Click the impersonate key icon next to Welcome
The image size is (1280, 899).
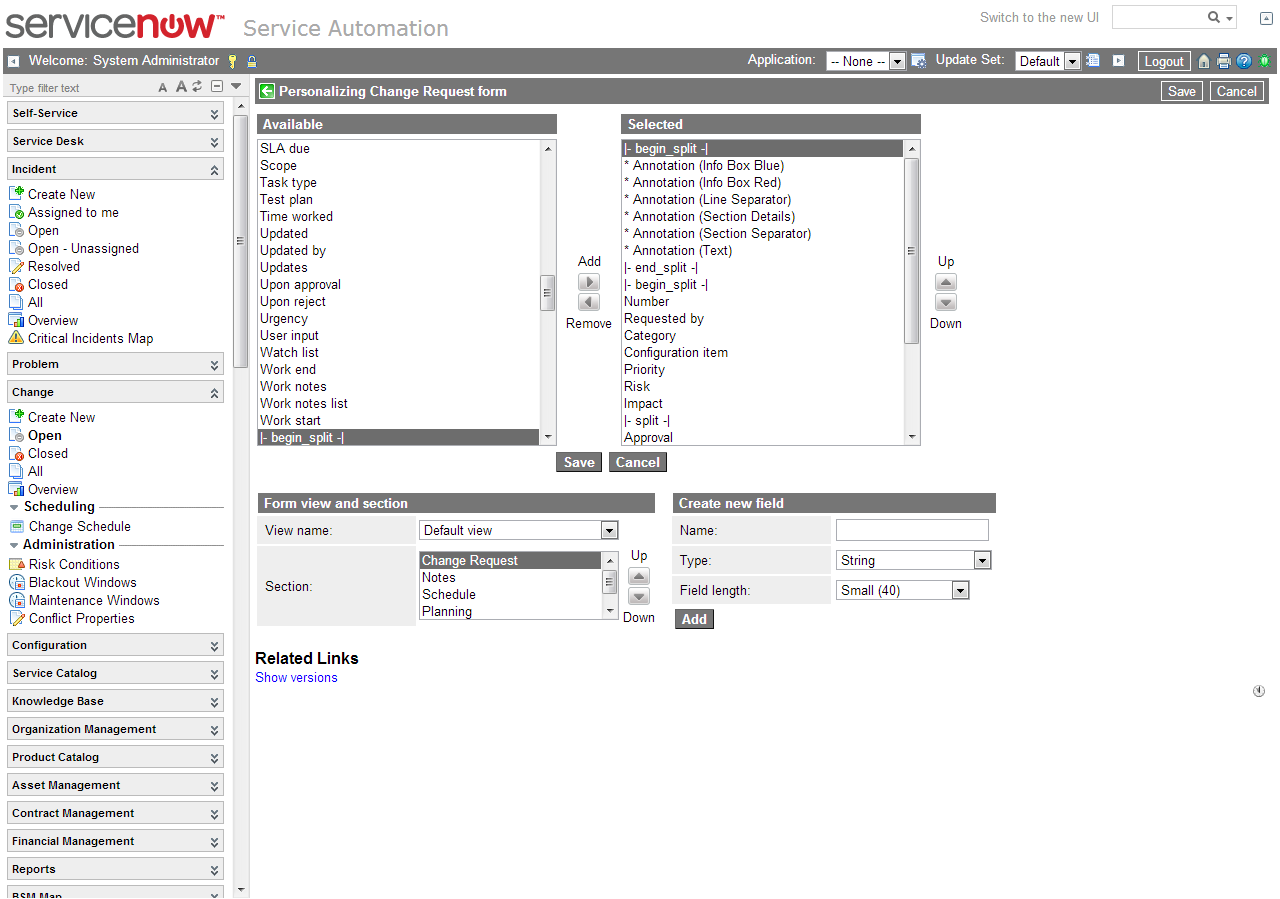tap(232, 61)
